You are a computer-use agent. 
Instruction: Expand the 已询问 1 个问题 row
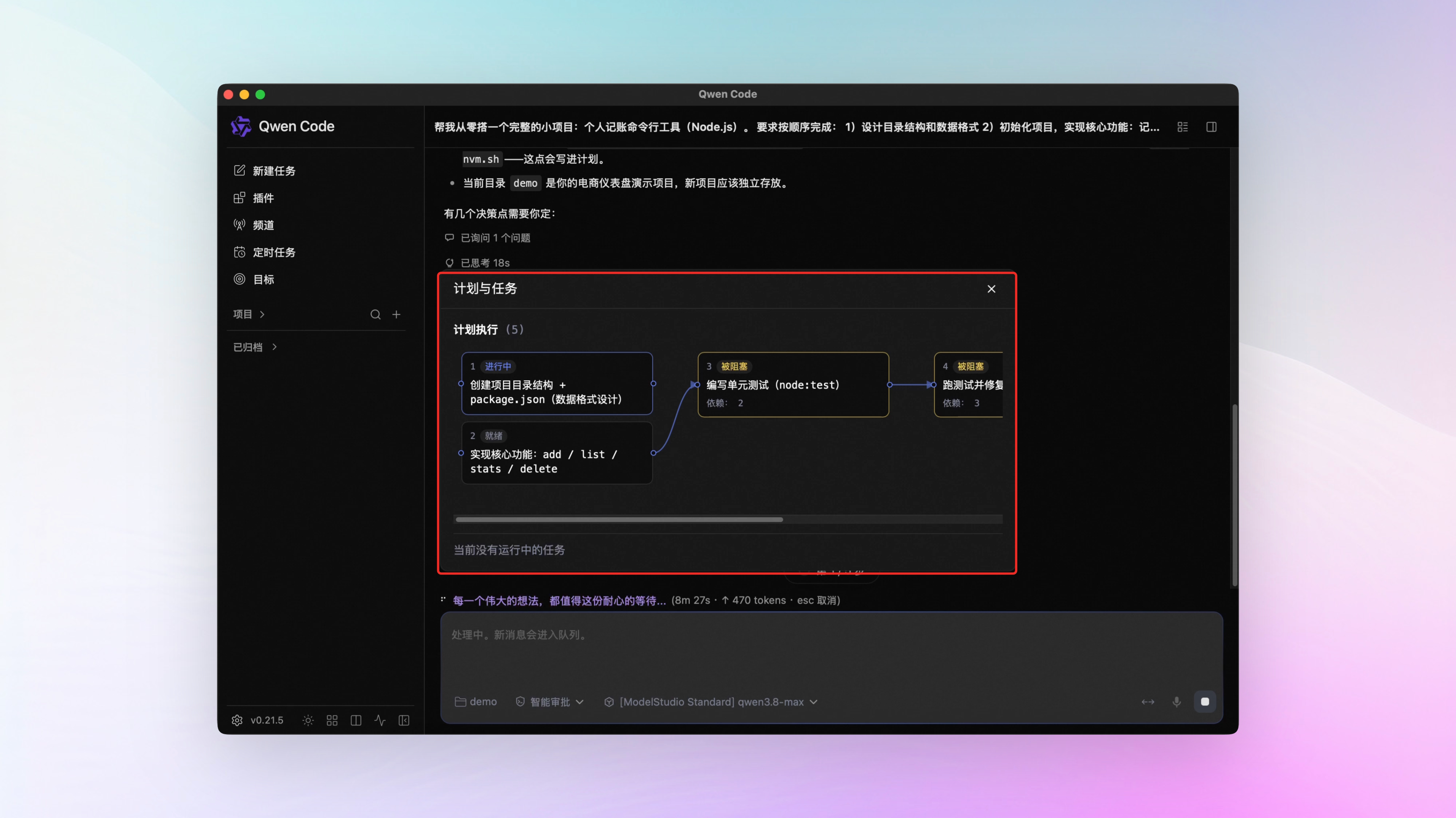tap(488, 238)
